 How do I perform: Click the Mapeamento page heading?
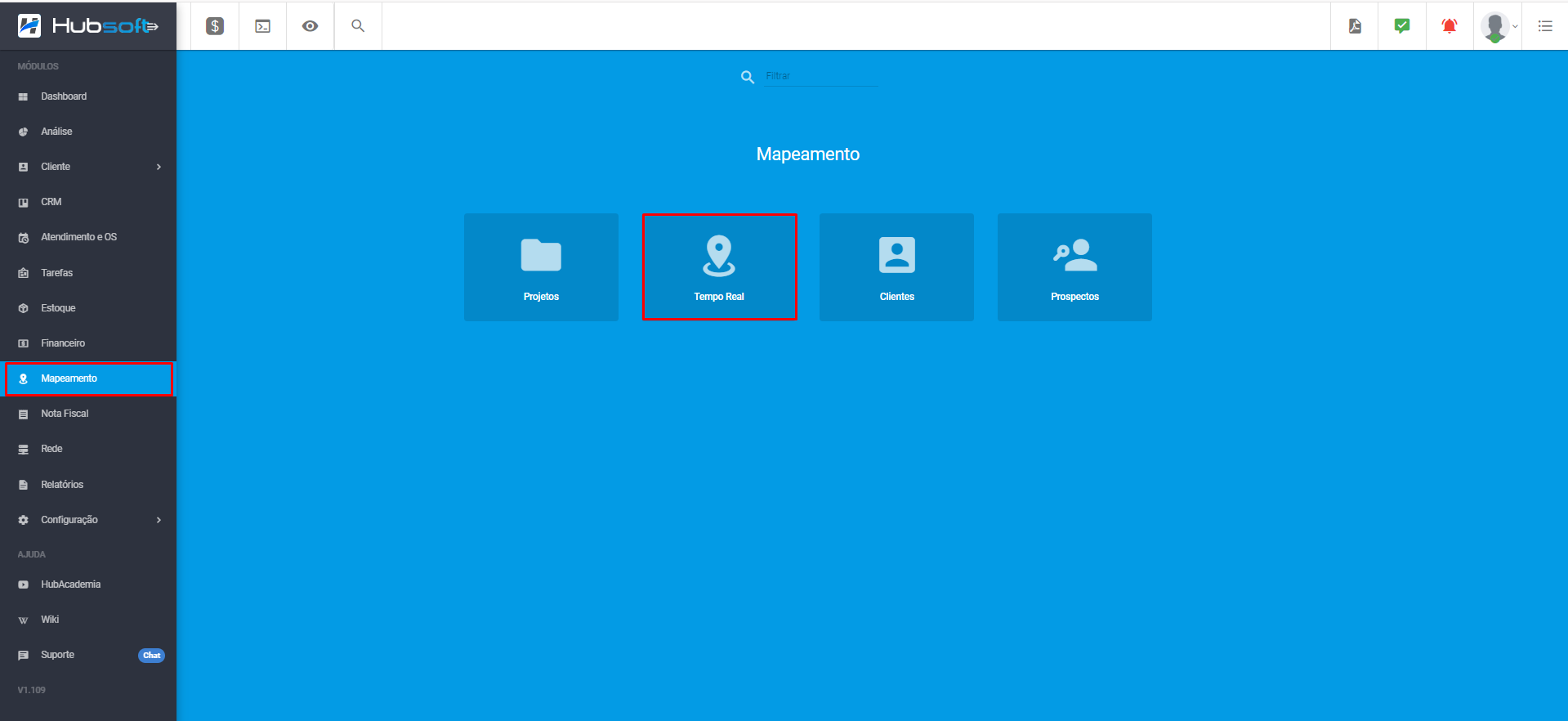(x=807, y=154)
